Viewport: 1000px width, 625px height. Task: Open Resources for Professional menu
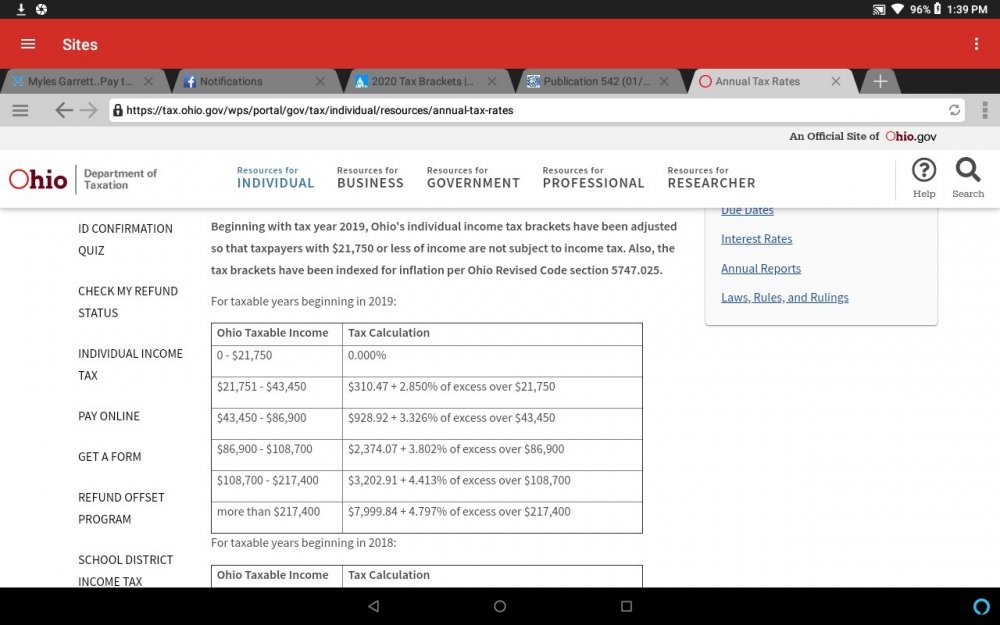coord(594,178)
